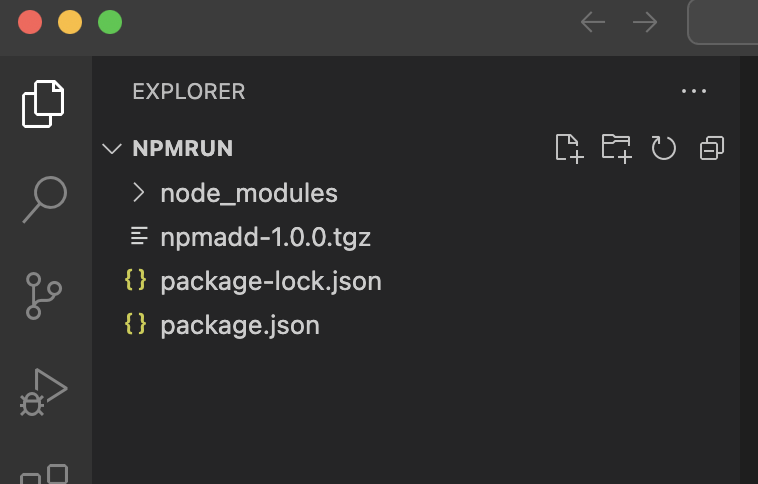The image size is (758, 484).
Task: Go back using the left arrow
Action: coord(593,22)
